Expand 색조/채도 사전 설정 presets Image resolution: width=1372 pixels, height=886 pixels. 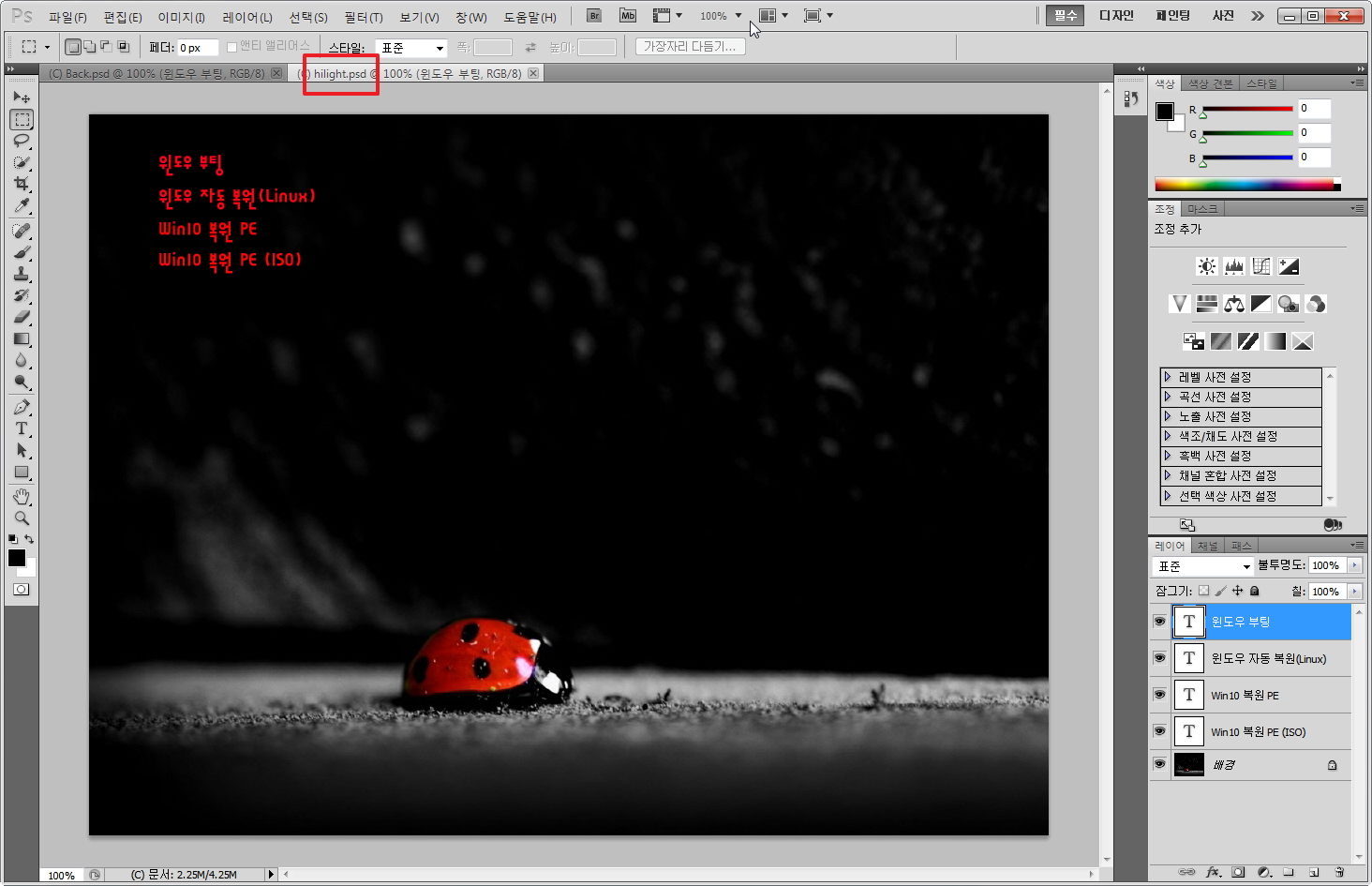(x=1168, y=436)
